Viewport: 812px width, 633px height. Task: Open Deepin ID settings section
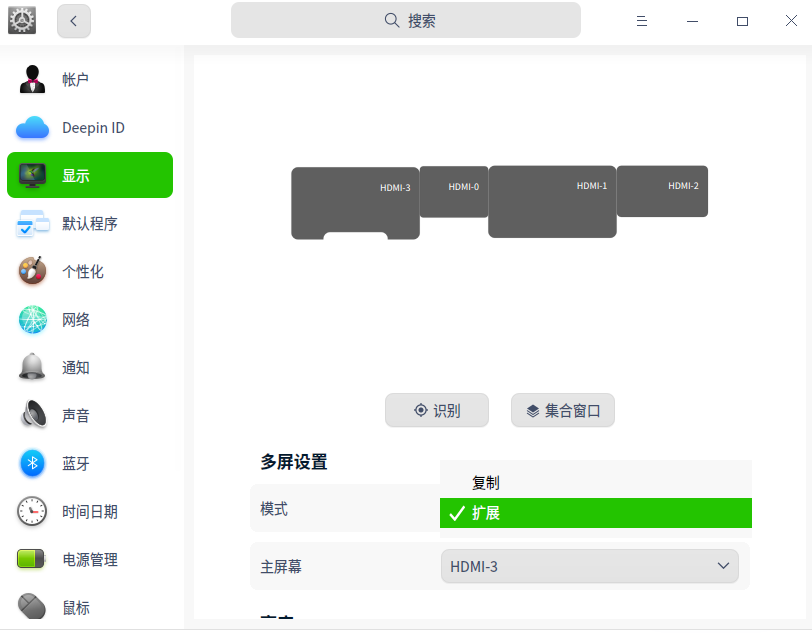(90, 127)
